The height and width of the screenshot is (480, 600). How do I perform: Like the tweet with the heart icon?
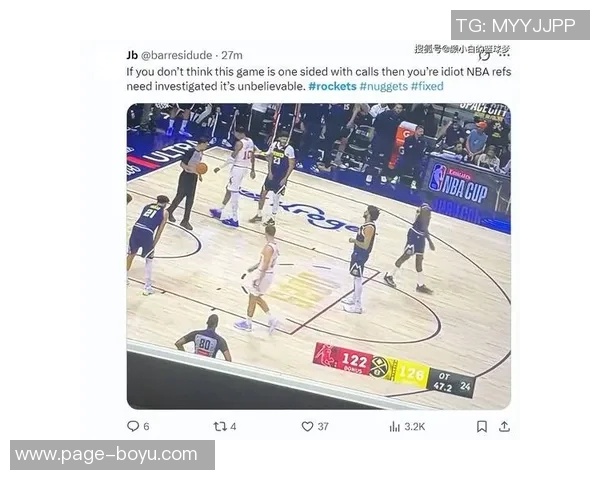[x=307, y=426]
